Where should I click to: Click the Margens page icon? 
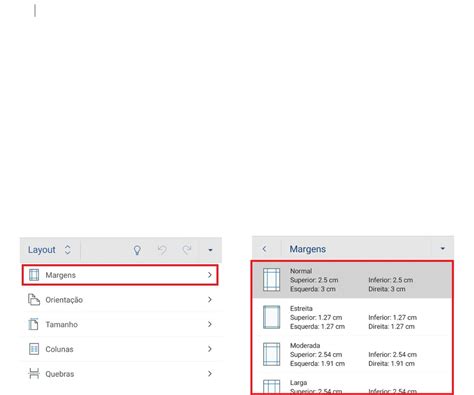(34, 275)
